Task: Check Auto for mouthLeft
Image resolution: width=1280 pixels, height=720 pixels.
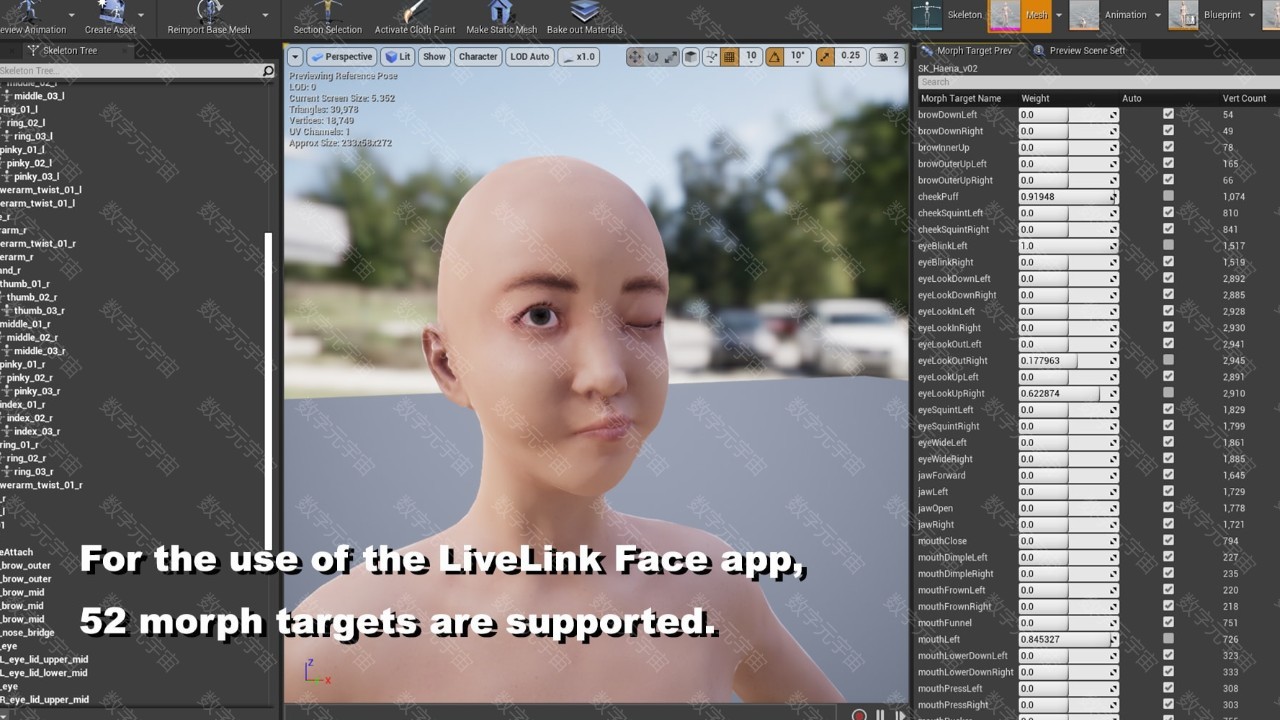Action: [1168, 640]
